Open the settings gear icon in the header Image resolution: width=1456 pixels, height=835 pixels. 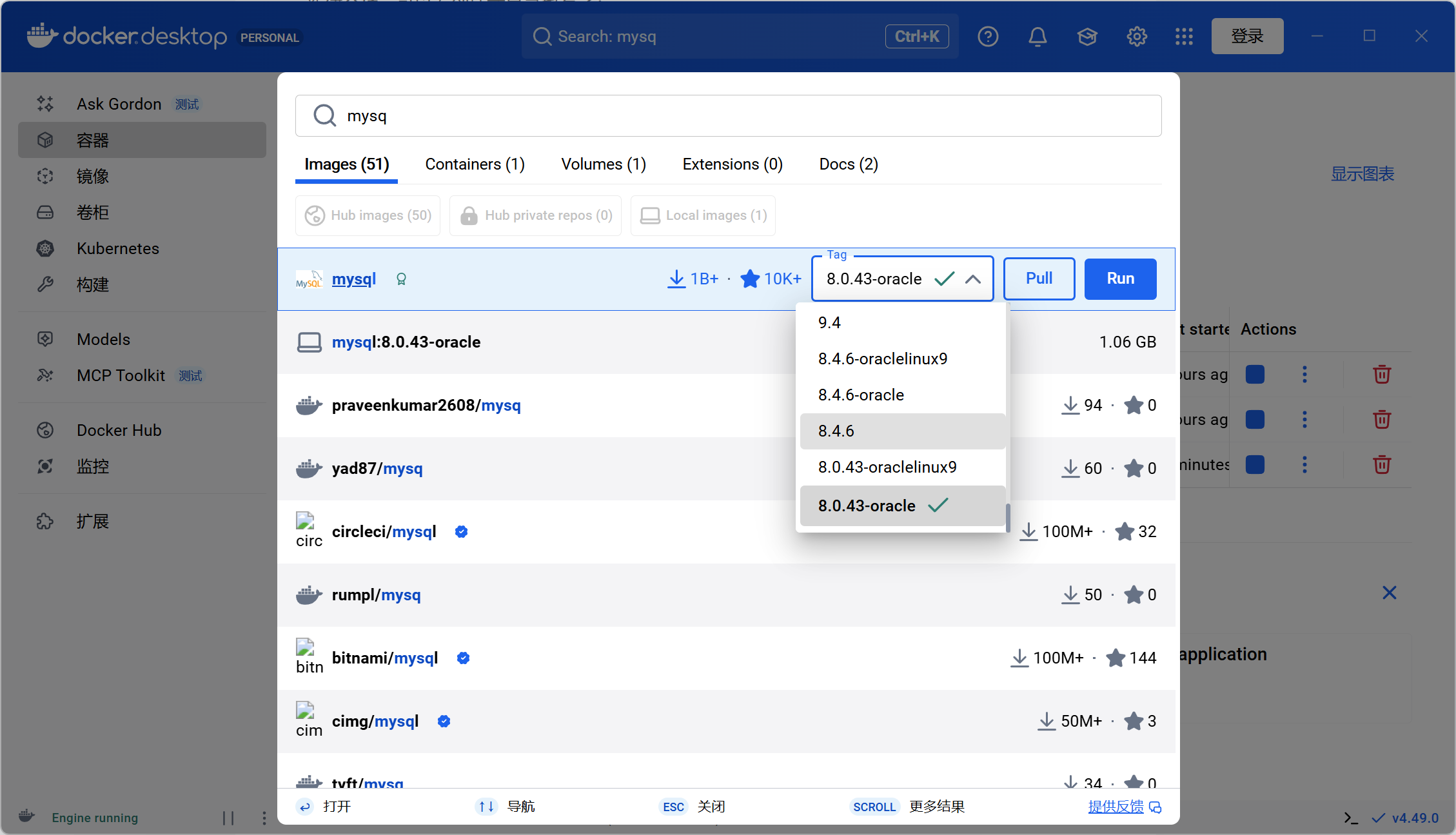click(1136, 37)
